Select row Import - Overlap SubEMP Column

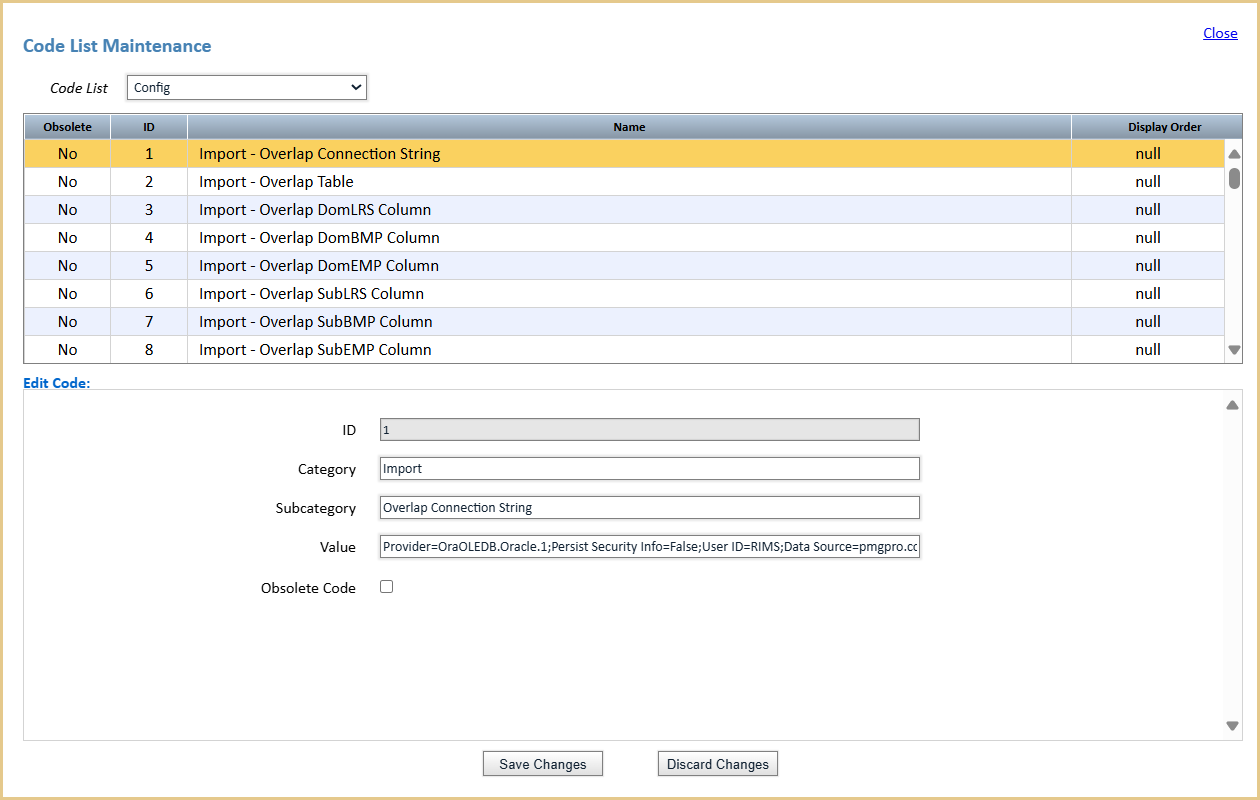point(624,350)
